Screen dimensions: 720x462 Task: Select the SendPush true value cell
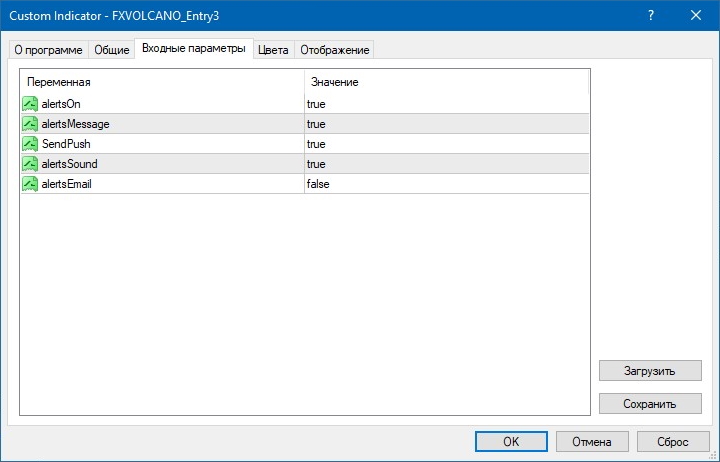pyautogui.click(x=446, y=144)
